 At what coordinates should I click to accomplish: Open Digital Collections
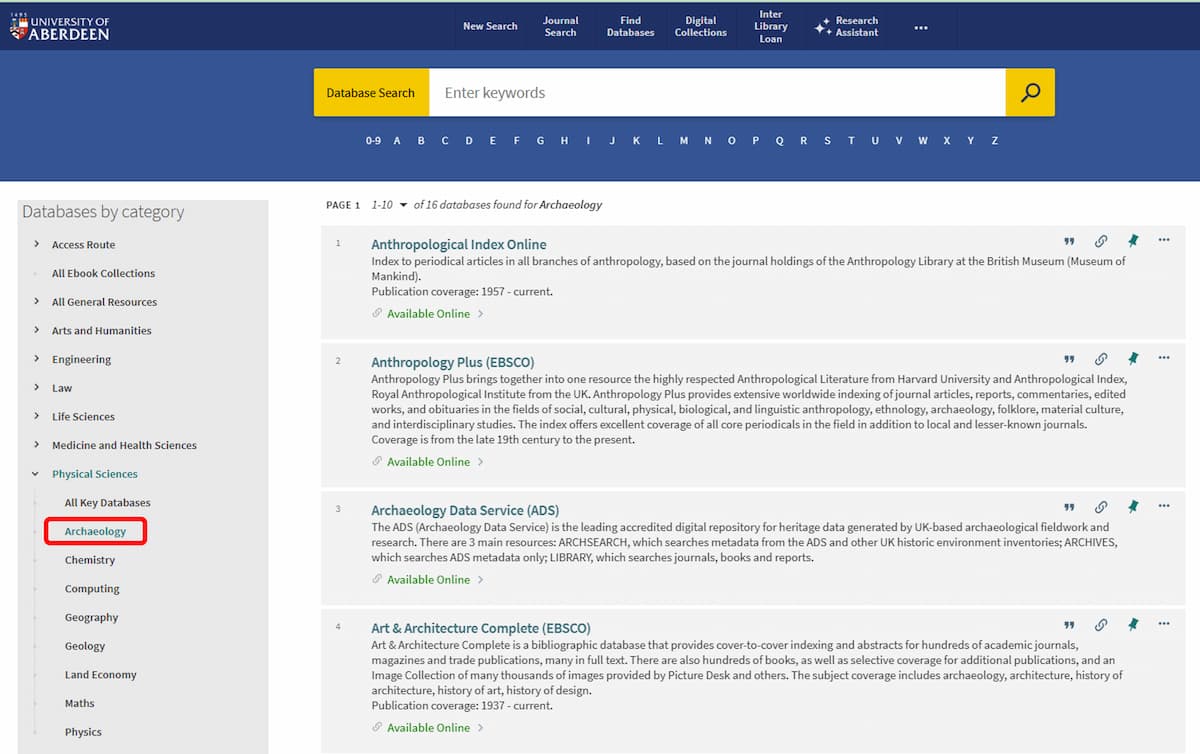point(700,27)
